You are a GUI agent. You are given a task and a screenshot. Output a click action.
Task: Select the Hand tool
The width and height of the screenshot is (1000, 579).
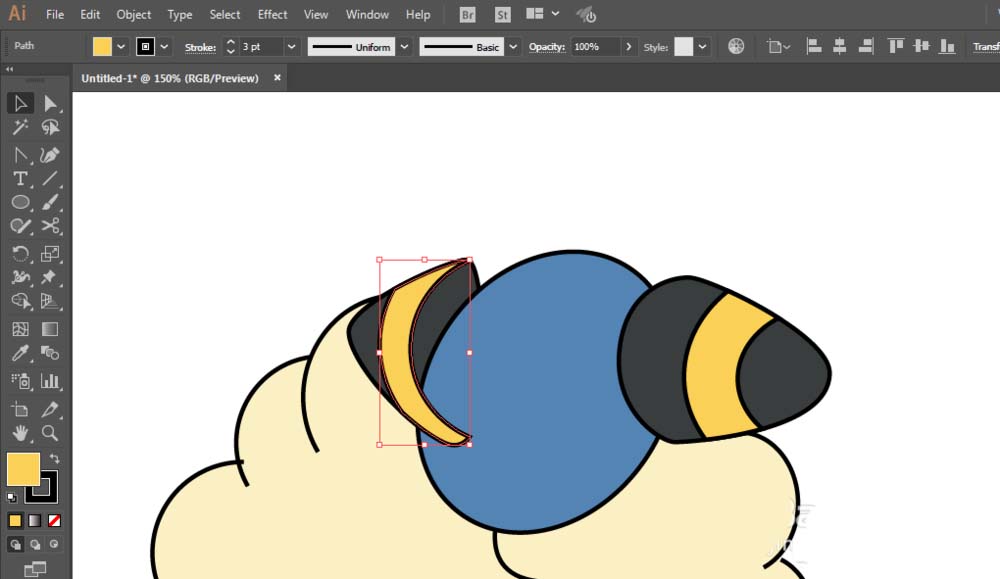click(x=20, y=433)
